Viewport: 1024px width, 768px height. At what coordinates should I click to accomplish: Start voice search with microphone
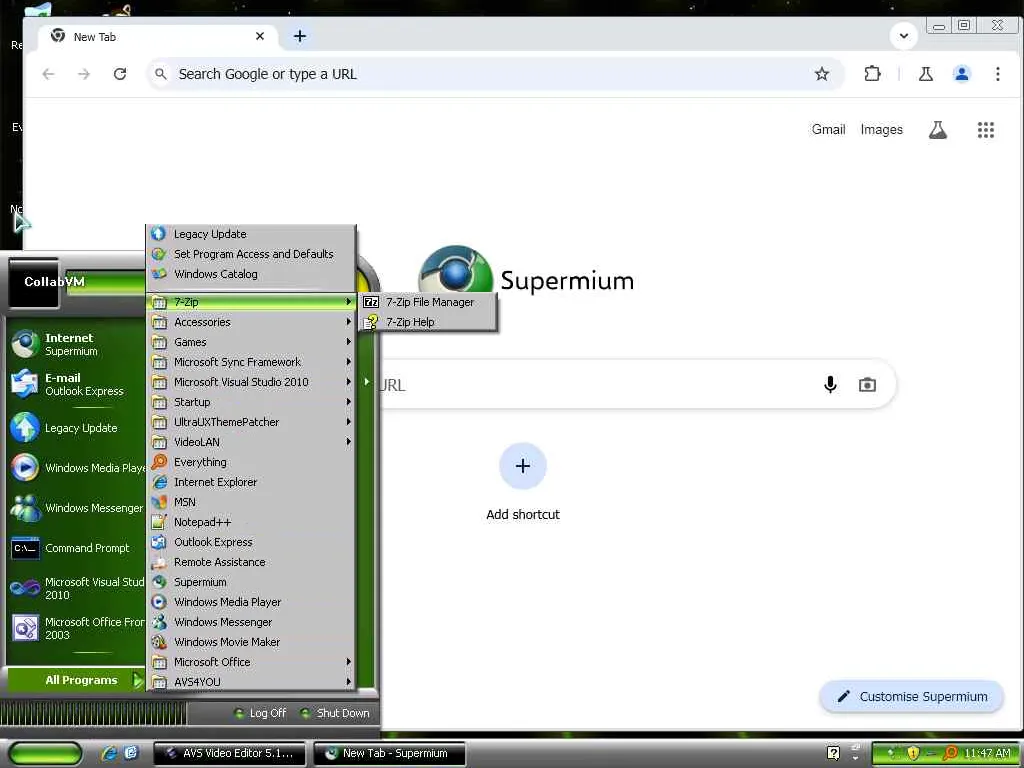coord(830,385)
